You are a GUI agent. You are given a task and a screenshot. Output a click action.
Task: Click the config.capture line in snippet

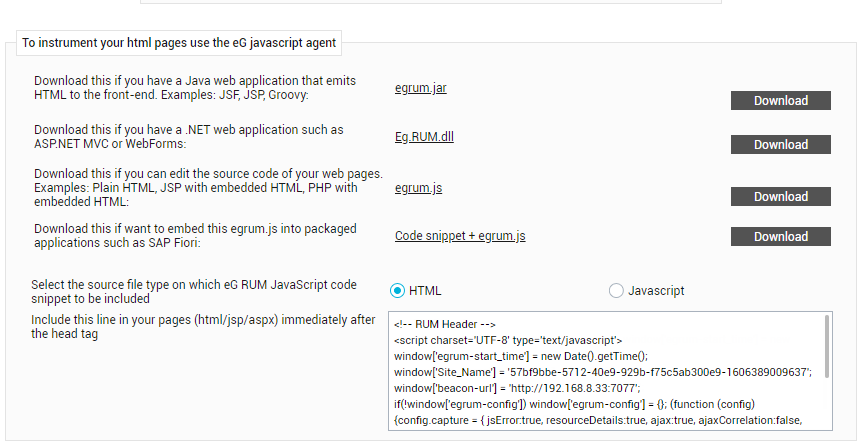click(x=598, y=421)
